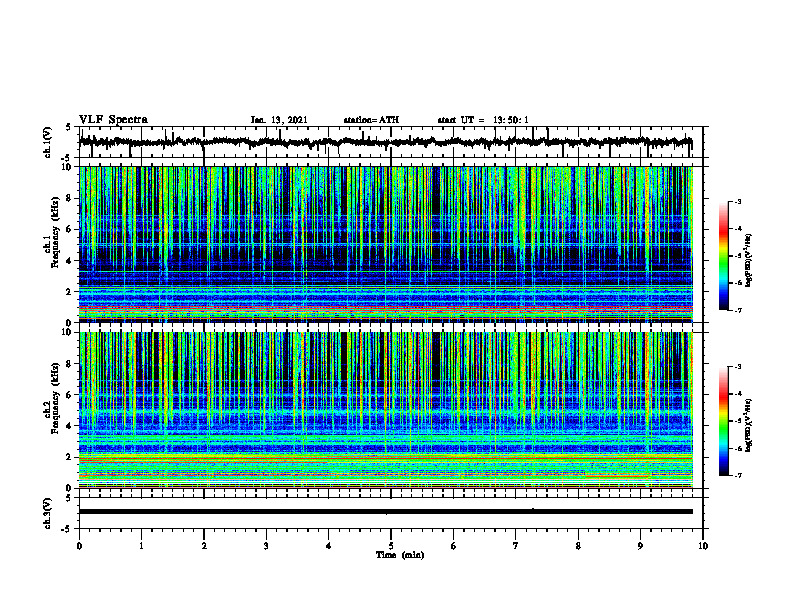
Task: Click the "-7" tick on ch.1 colorbar
Action: [x=738, y=310]
